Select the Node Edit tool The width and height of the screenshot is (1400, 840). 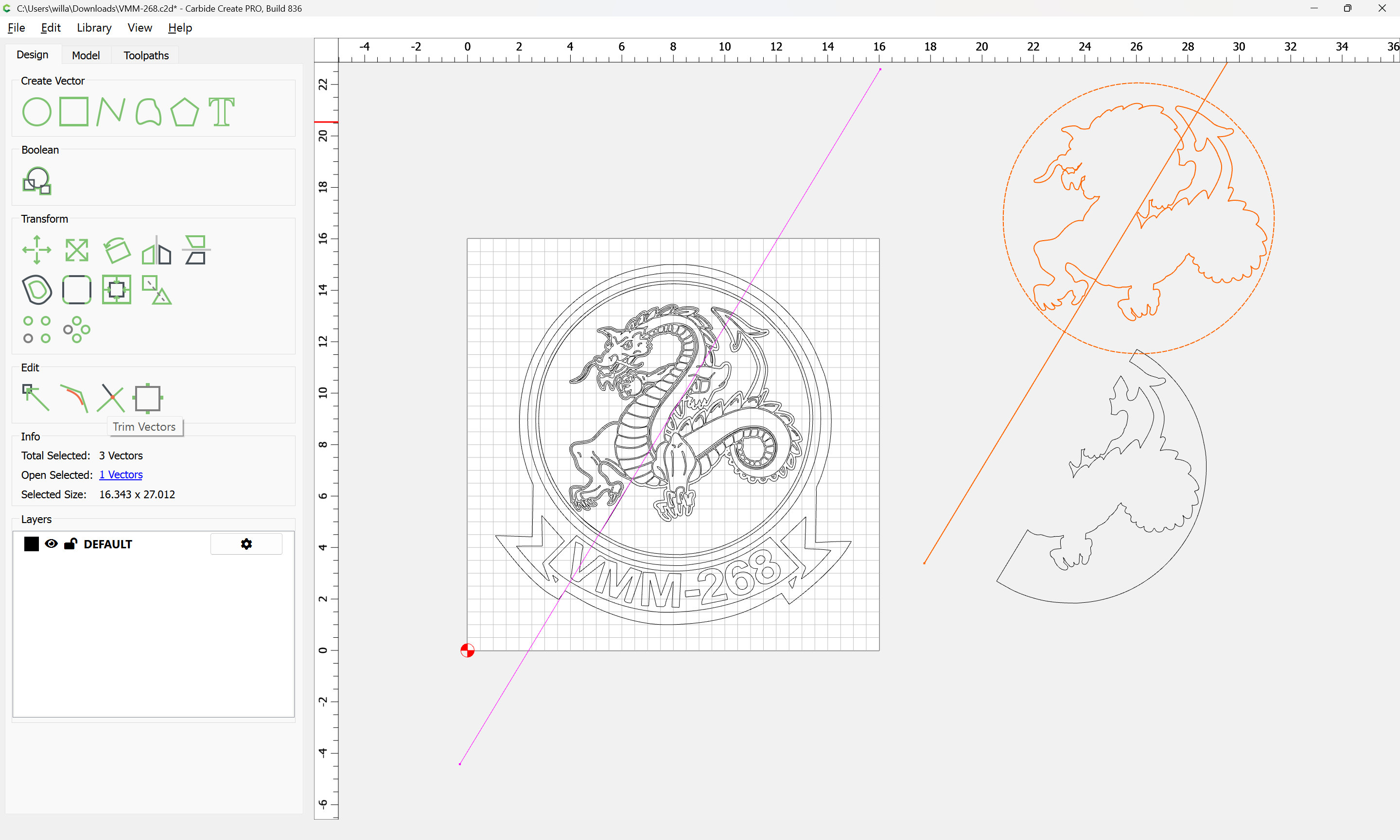click(35, 398)
